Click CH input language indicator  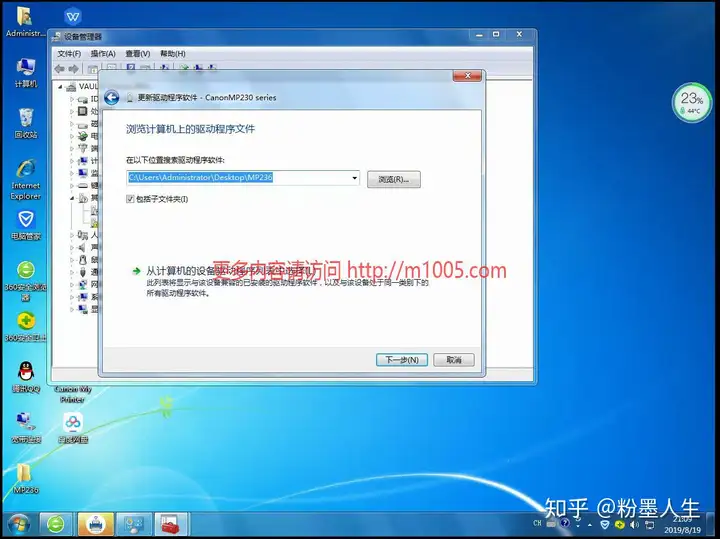(537, 523)
